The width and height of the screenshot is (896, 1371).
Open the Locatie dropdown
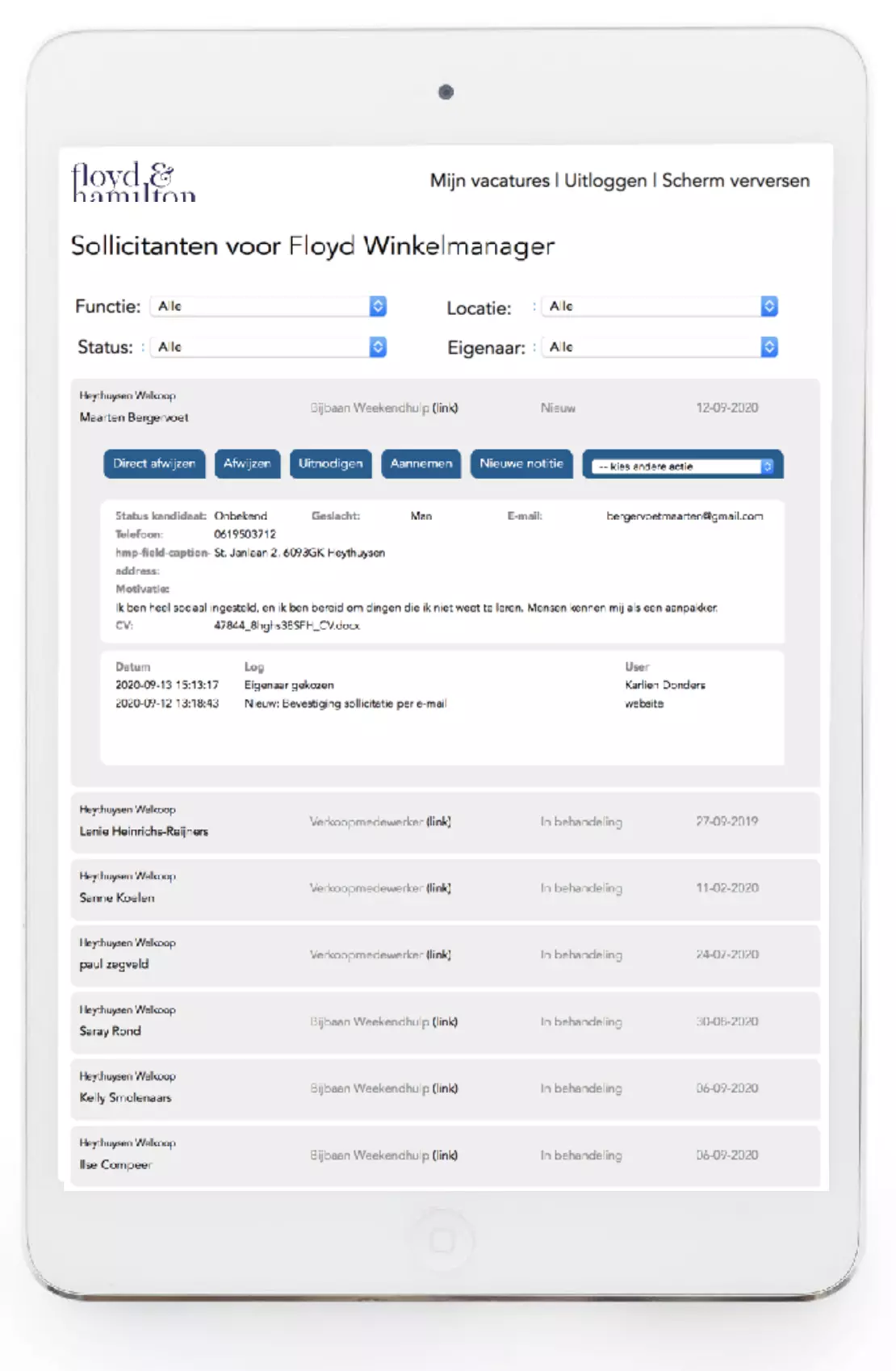[x=661, y=306]
